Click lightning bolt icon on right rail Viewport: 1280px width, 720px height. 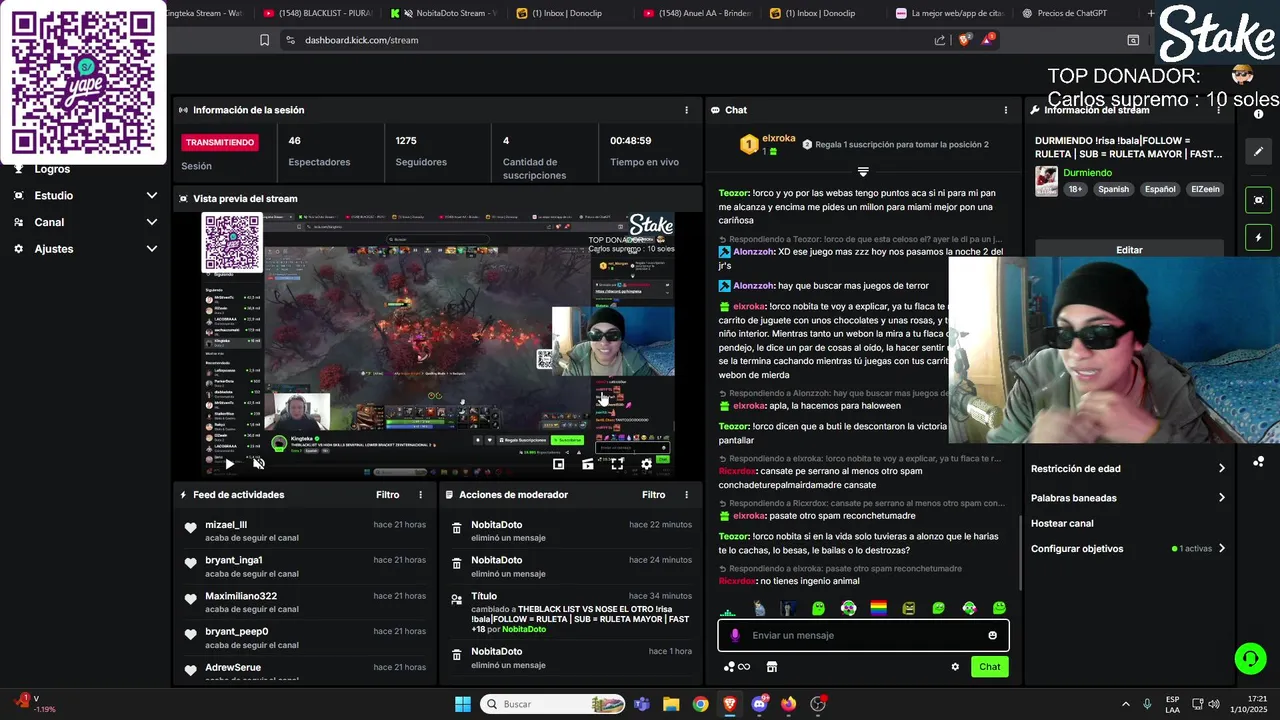pyautogui.click(x=1258, y=238)
